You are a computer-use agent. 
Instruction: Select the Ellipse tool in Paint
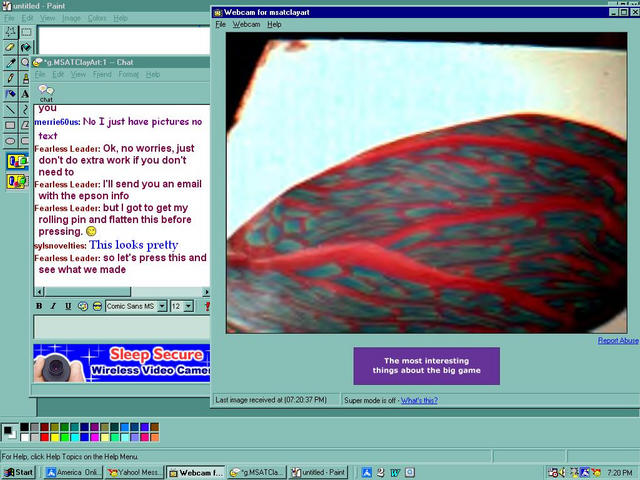click(11, 141)
